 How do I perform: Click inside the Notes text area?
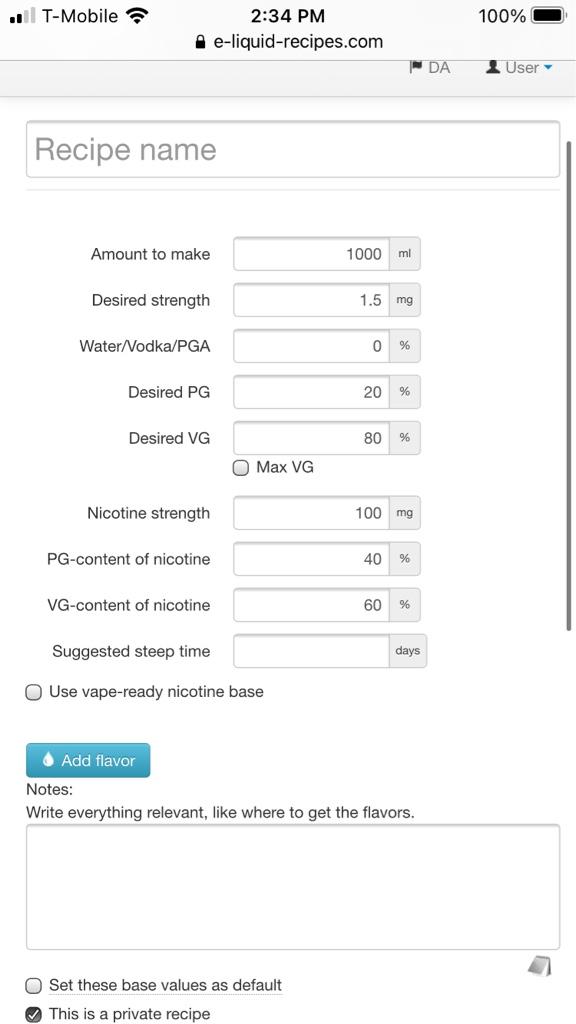(293, 887)
